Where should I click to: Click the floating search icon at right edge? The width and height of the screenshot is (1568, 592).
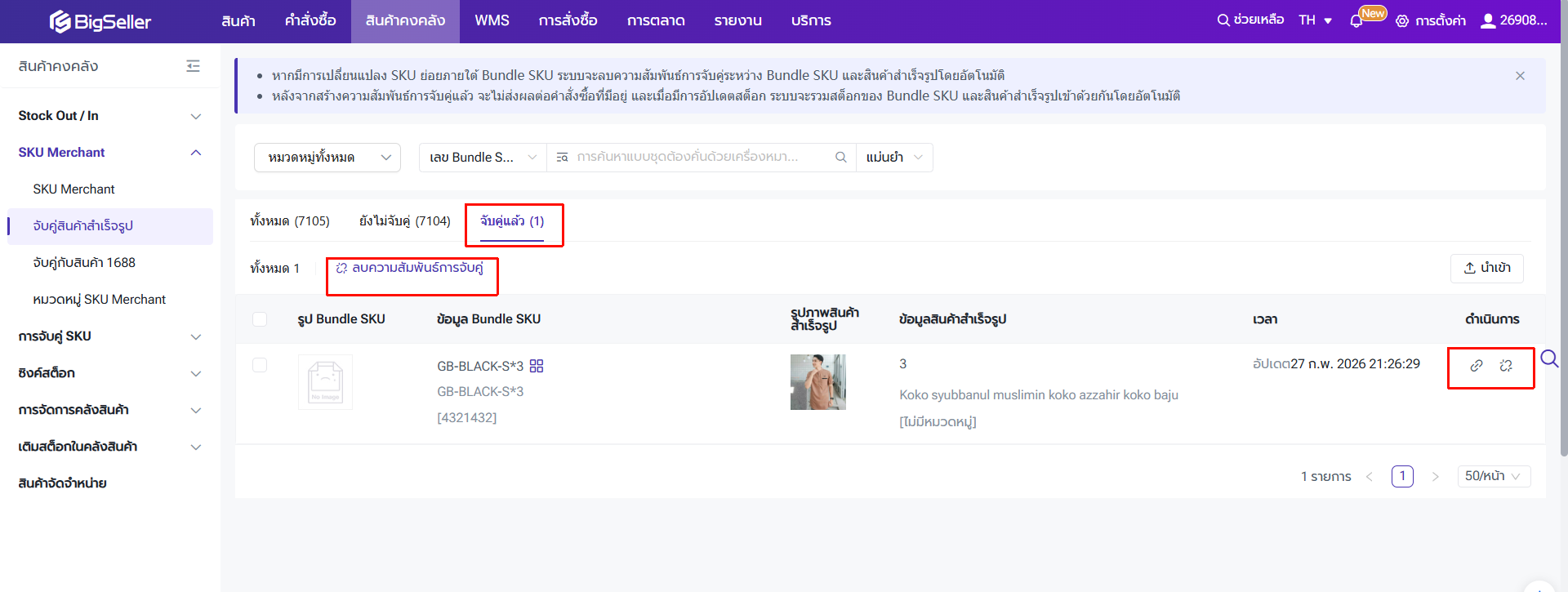(x=1549, y=358)
